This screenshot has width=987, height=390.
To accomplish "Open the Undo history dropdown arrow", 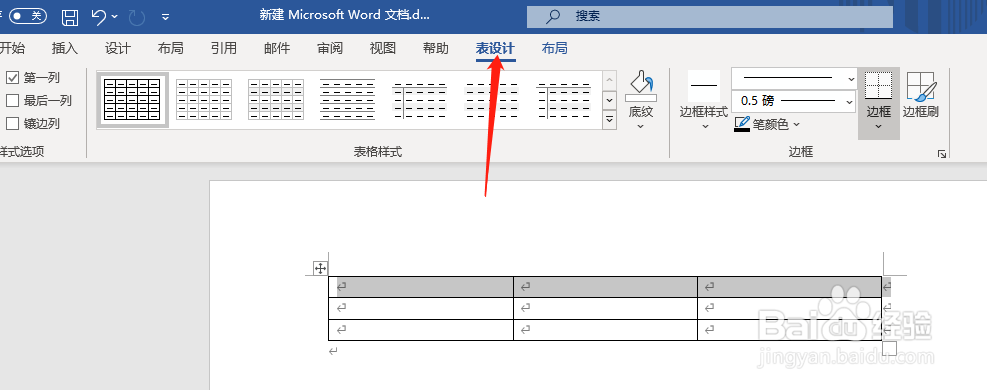I will 115,17.
